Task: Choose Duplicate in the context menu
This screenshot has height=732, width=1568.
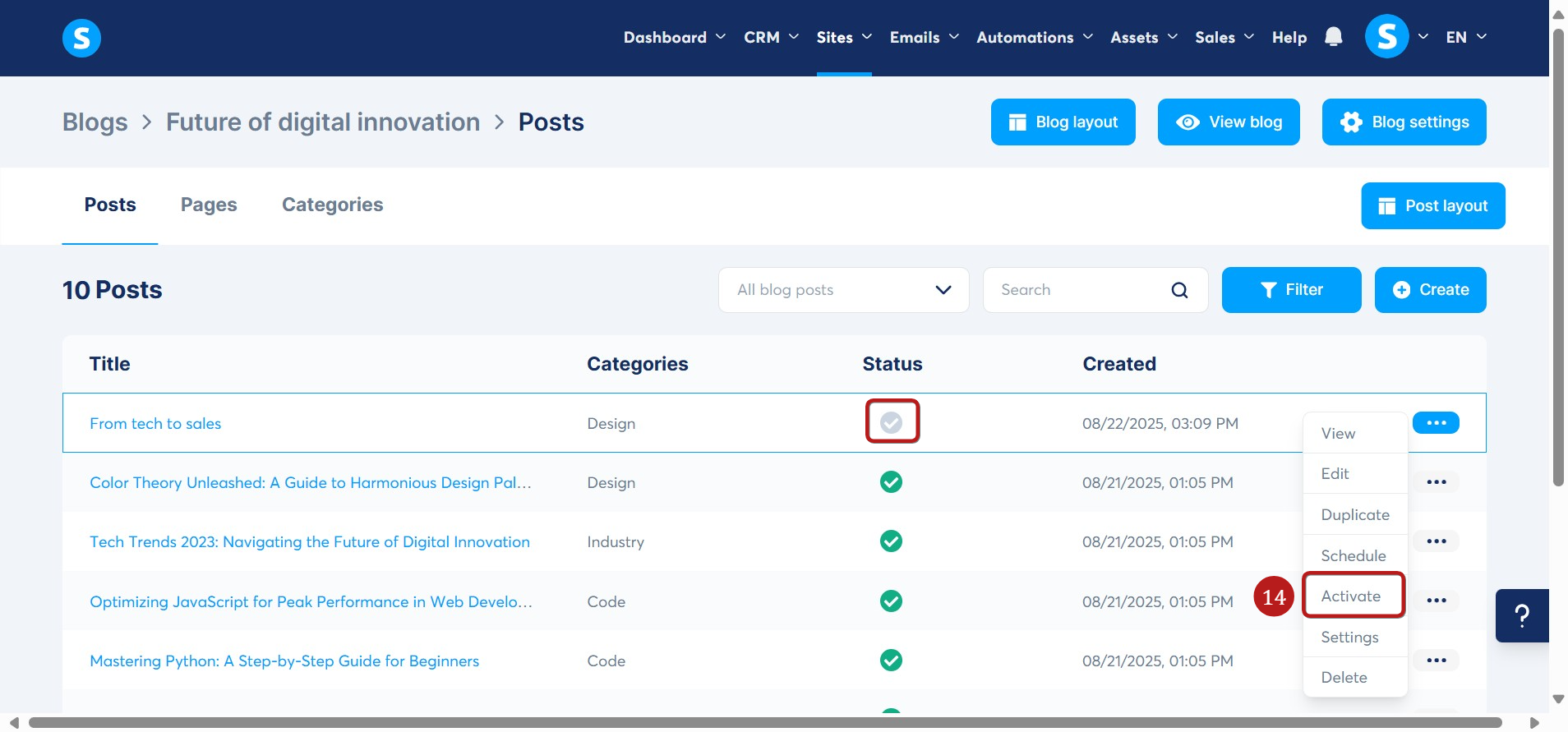Action: coord(1355,515)
